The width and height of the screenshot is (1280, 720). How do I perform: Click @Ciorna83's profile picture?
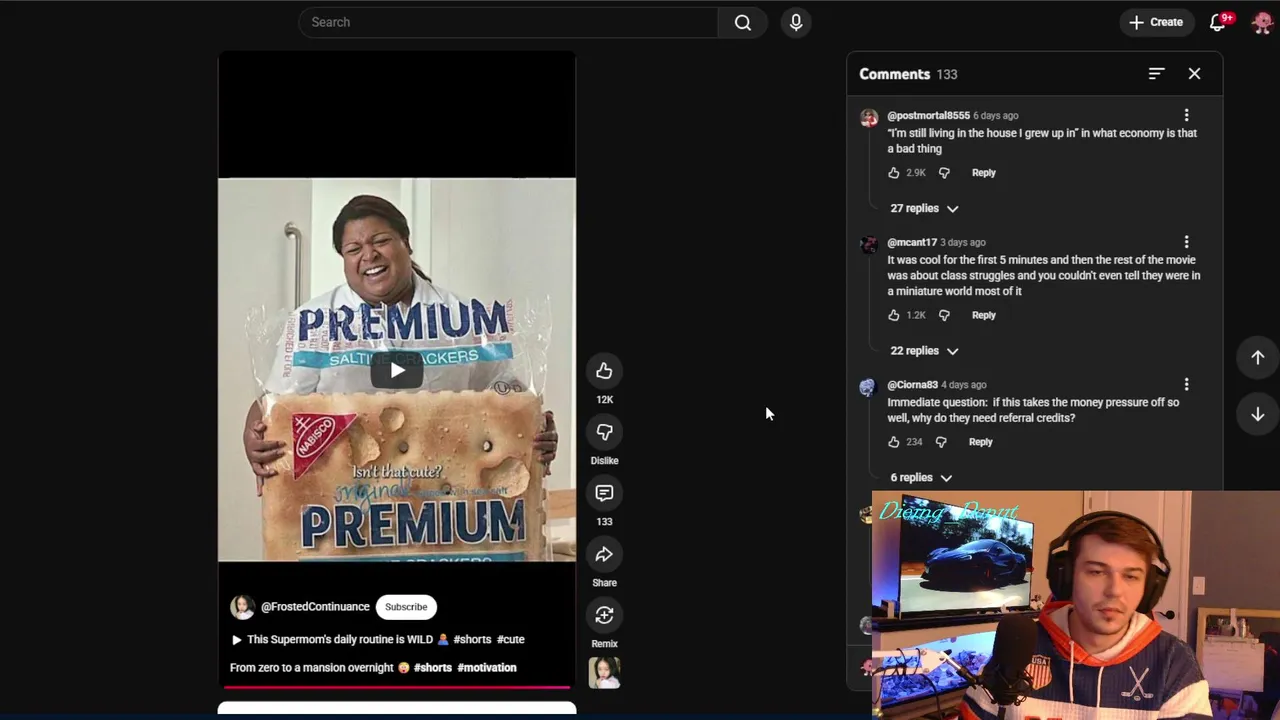tap(867, 388)
